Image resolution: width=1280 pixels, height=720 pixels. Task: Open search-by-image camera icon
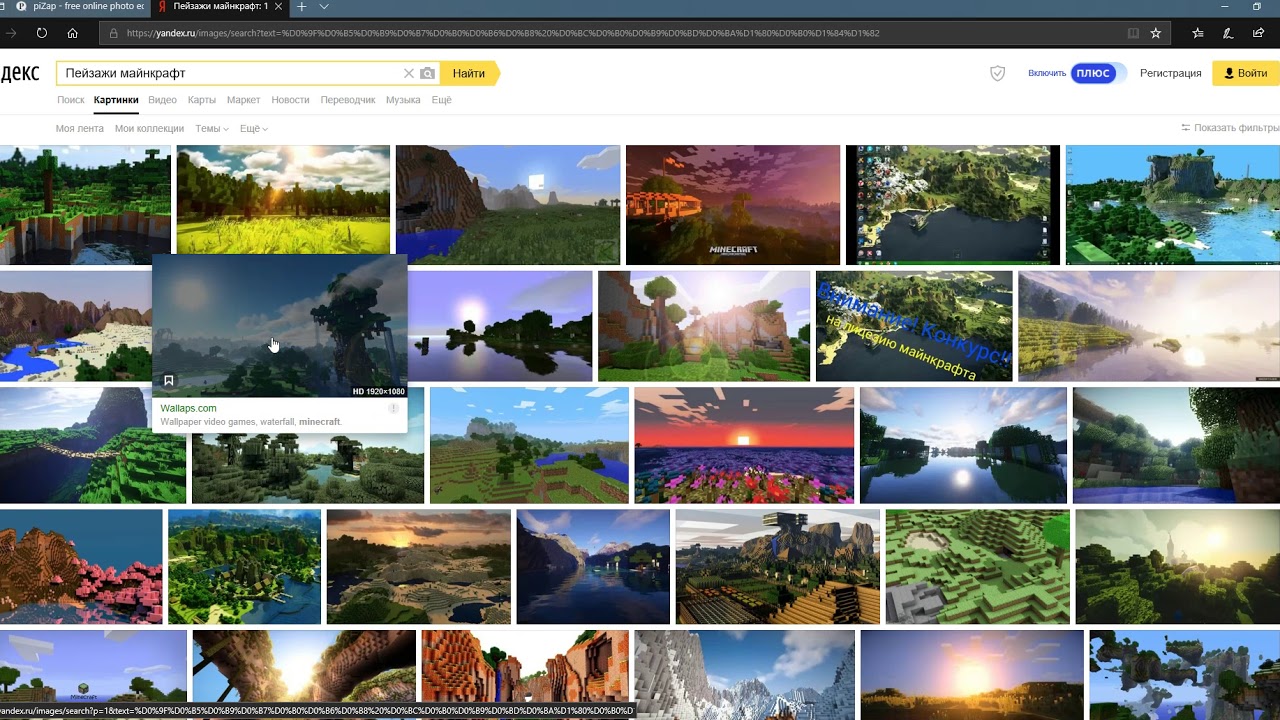tap(428, 73)
